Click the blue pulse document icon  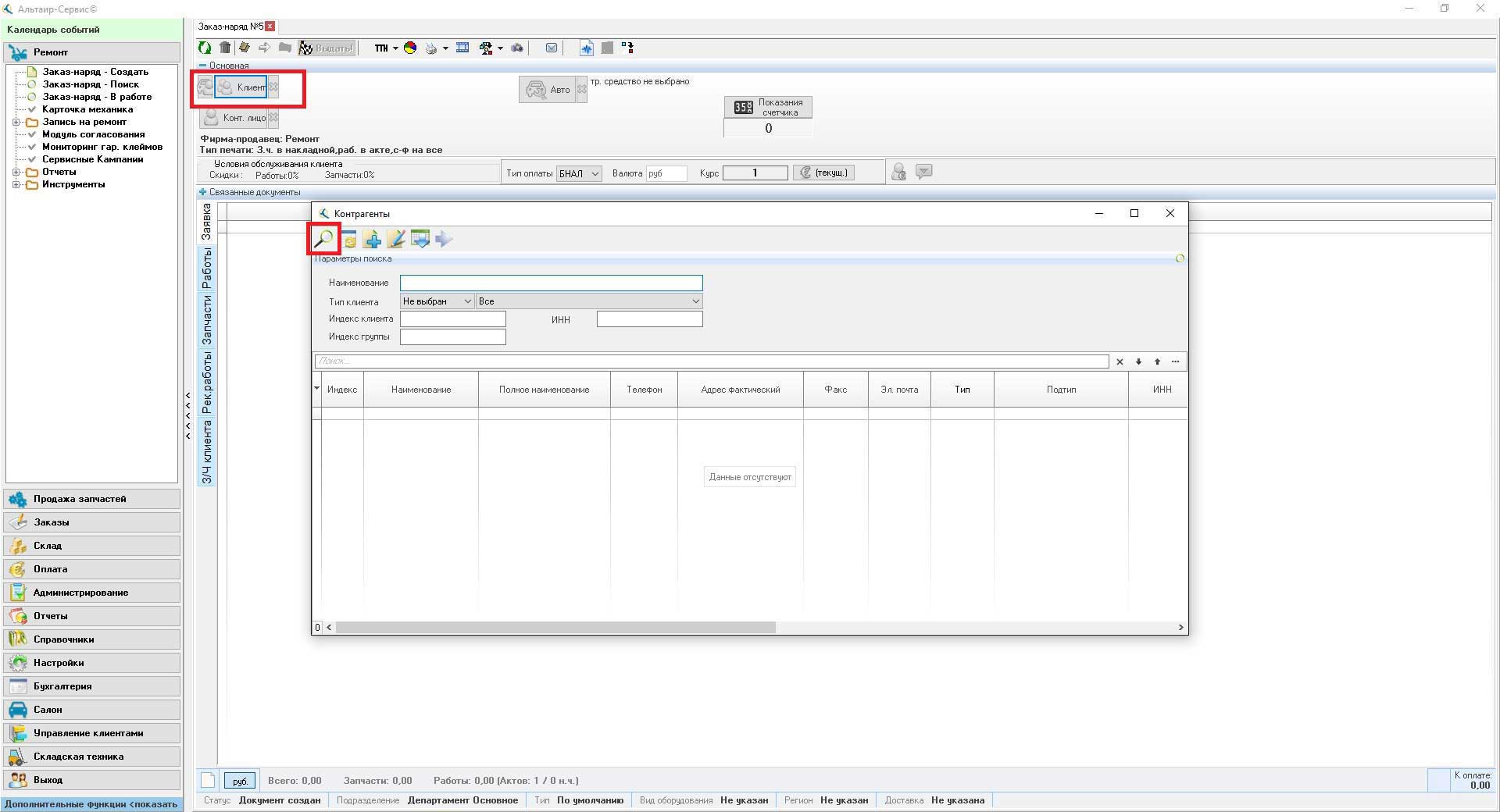coord(587,48)
